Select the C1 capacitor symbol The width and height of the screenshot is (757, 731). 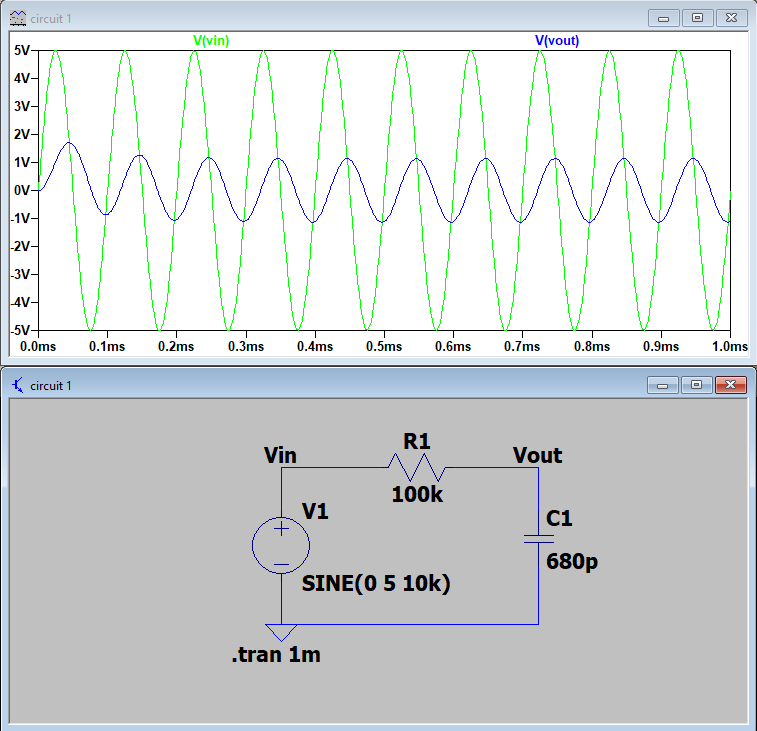point(538,539)
